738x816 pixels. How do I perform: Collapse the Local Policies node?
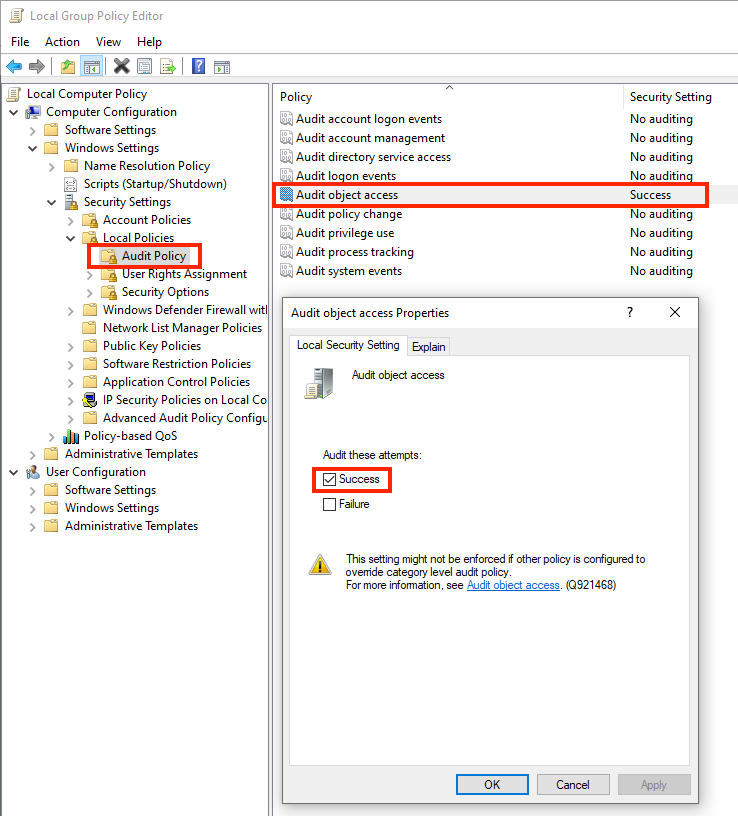(71, 238)
